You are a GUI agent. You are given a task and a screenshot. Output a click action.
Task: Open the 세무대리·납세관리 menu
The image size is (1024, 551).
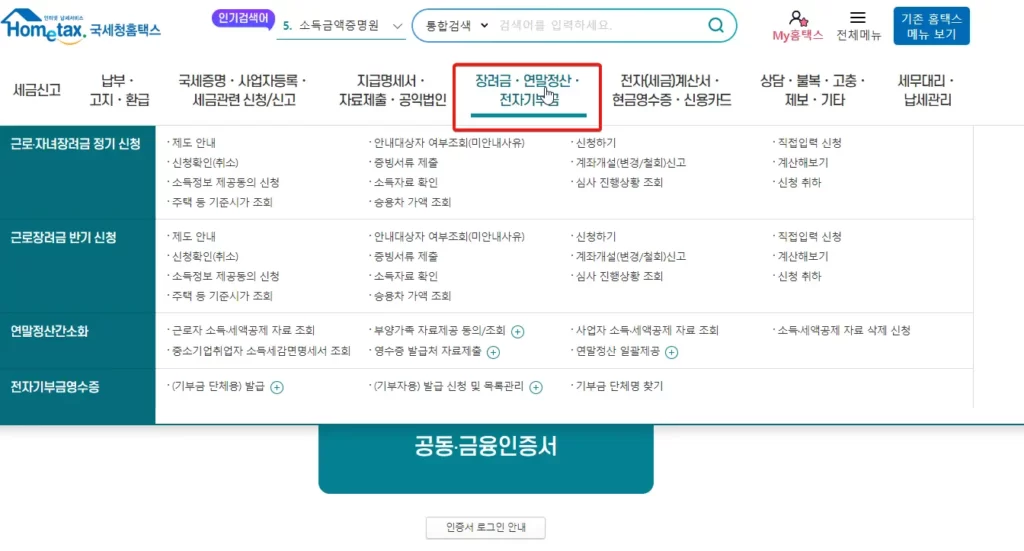[927, 90]
